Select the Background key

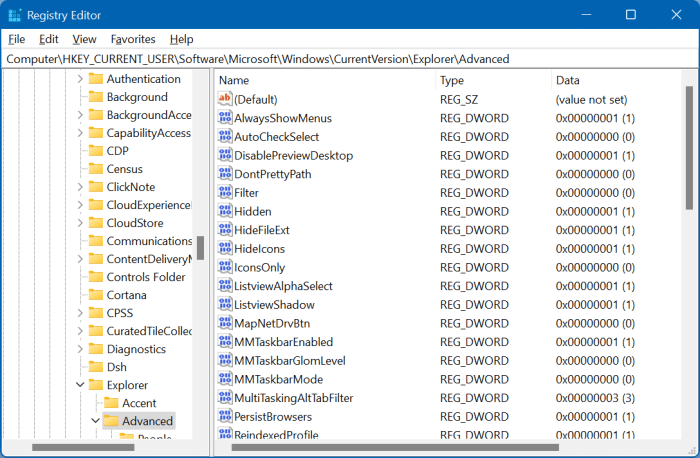137,97
